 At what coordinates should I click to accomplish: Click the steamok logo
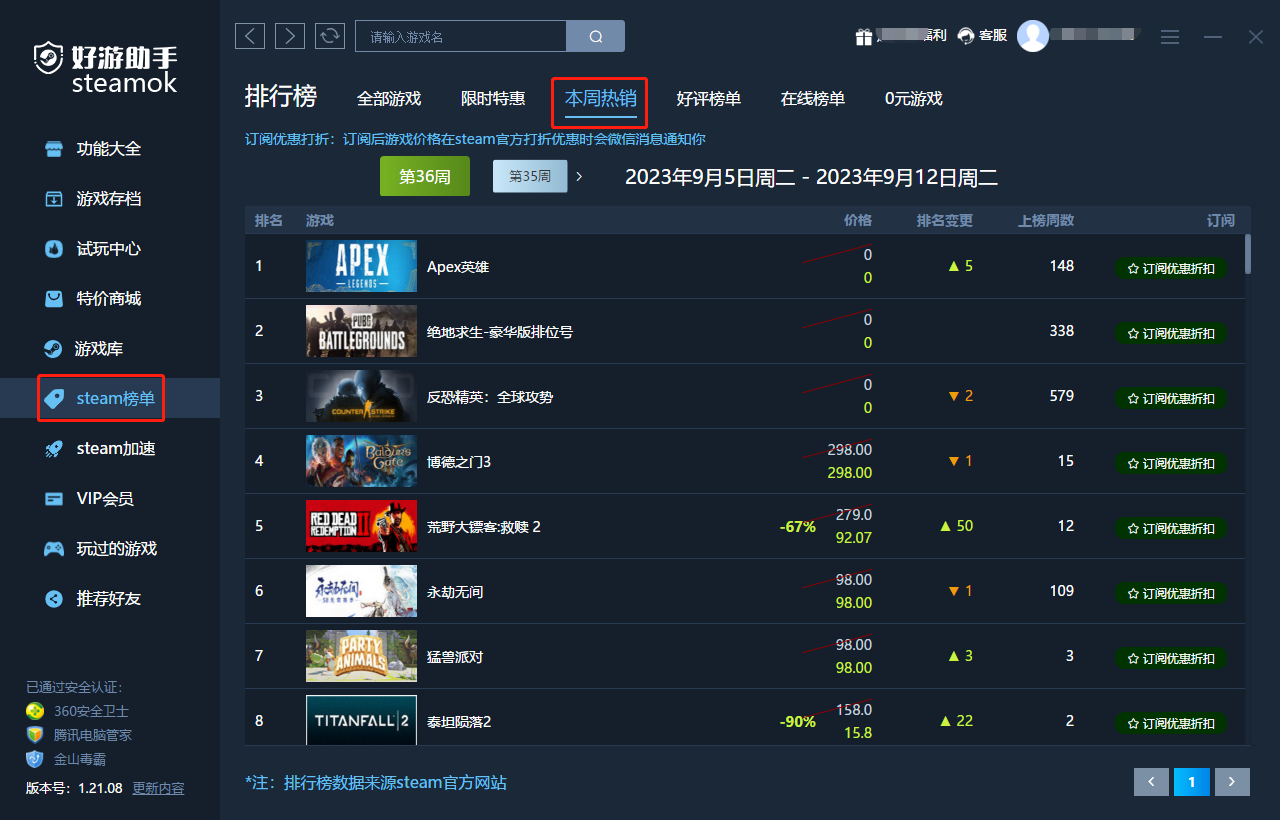click(104, 67)
